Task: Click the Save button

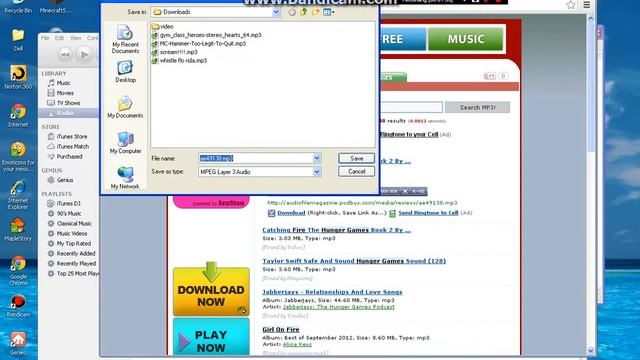Action: coord(356,158)
